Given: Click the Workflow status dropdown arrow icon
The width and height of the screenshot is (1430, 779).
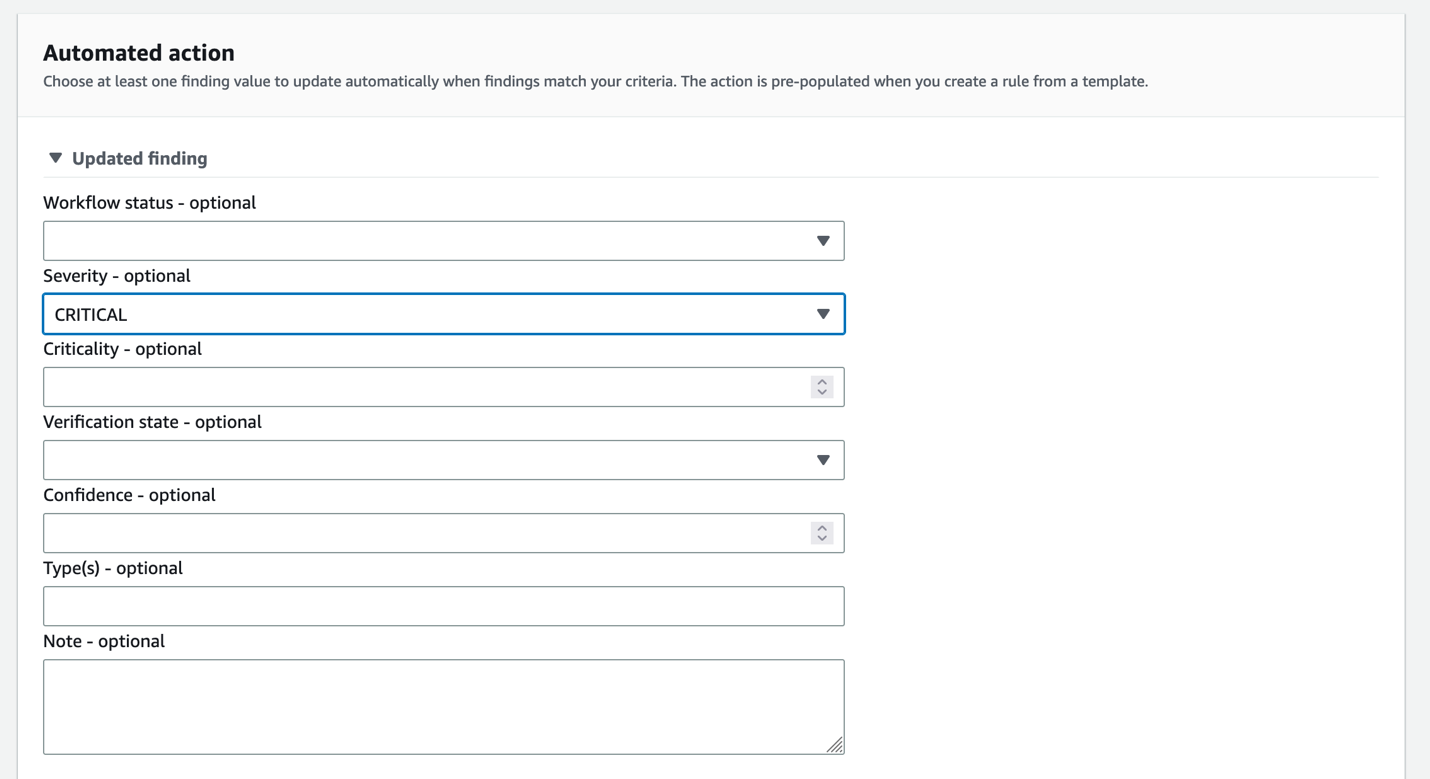Looking at the screenshot, I should point(823,240).
